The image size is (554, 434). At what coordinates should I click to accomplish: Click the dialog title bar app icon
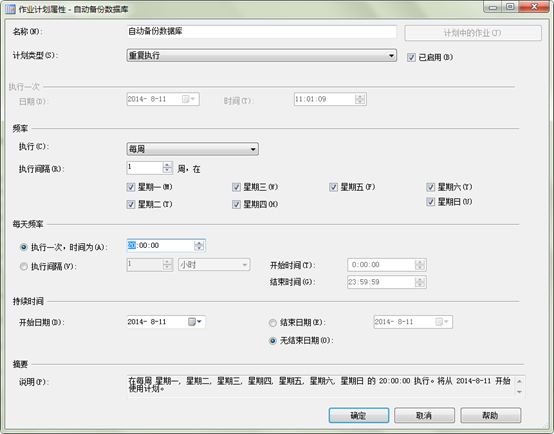coord(11,9)
